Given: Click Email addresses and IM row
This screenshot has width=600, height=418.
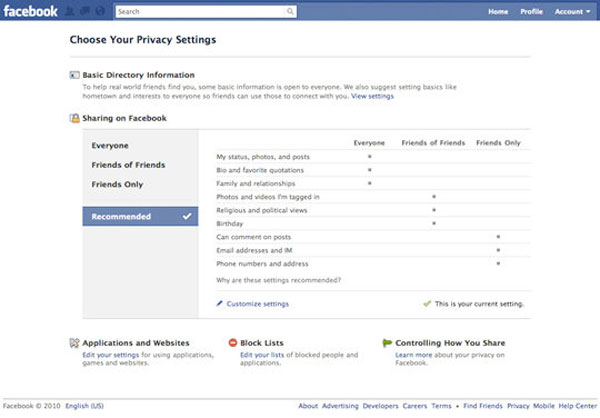Looking at the screenshot, I should coord(373,250).
